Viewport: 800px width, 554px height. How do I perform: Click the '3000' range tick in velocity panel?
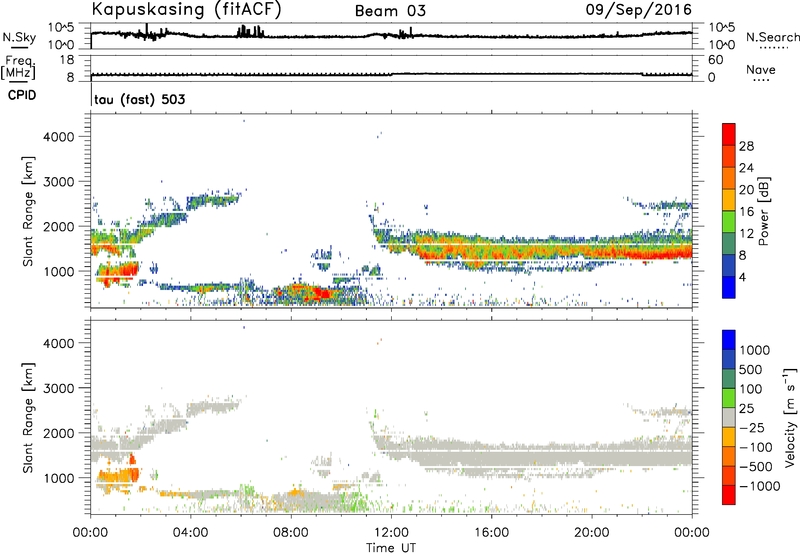(58, 388)
